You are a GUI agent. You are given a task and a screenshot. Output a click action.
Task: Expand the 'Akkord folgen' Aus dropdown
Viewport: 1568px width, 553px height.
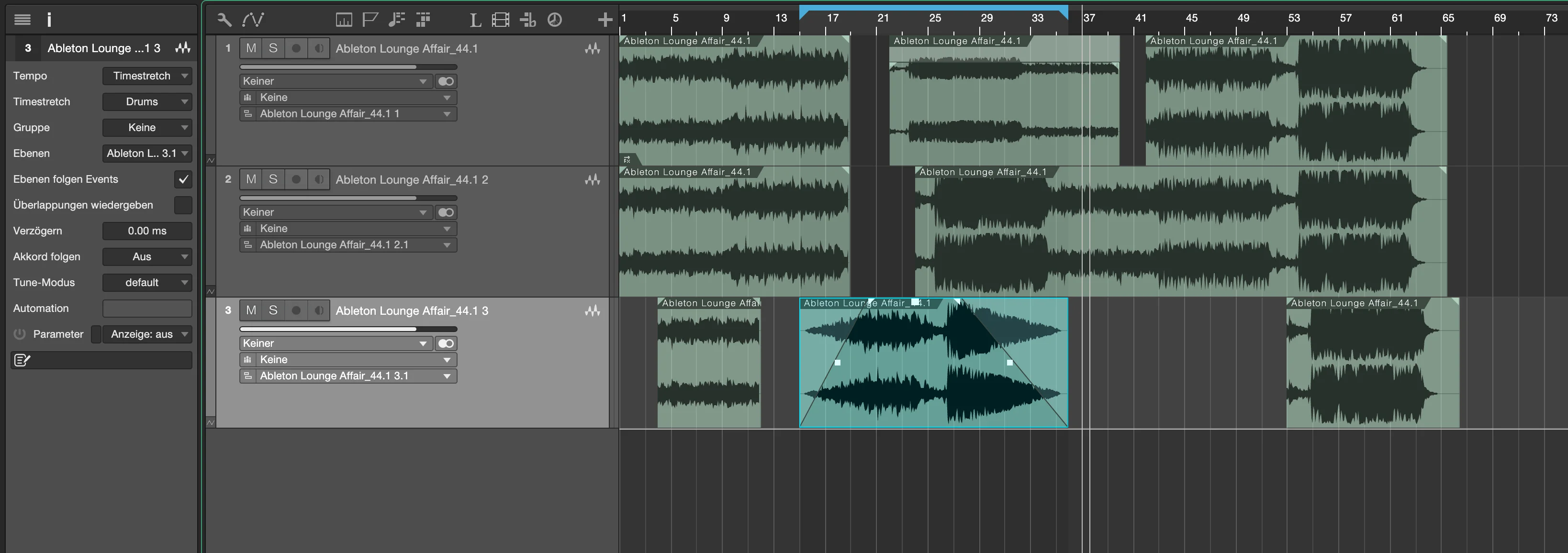click(x=147, y=257)
